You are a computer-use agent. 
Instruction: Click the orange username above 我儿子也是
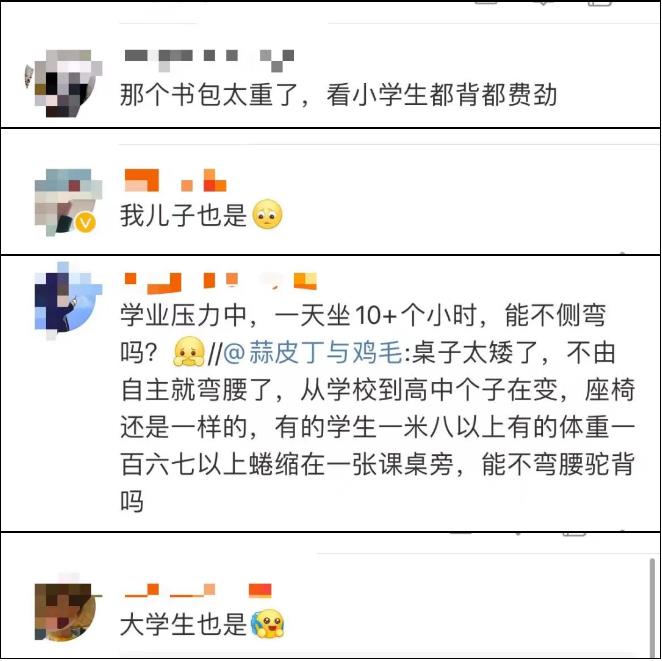175,180
